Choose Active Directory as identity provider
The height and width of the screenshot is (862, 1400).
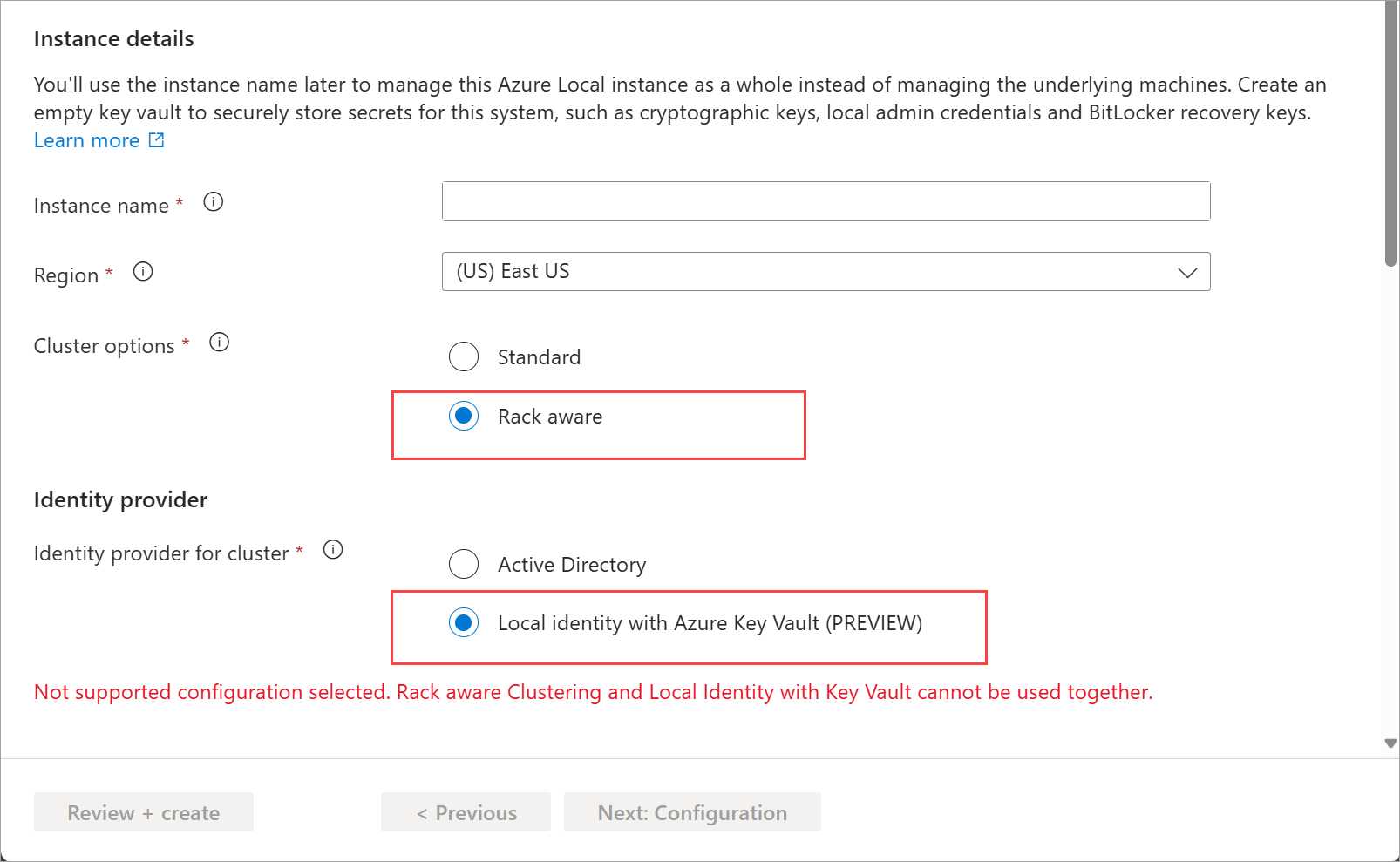pos(464,564)
